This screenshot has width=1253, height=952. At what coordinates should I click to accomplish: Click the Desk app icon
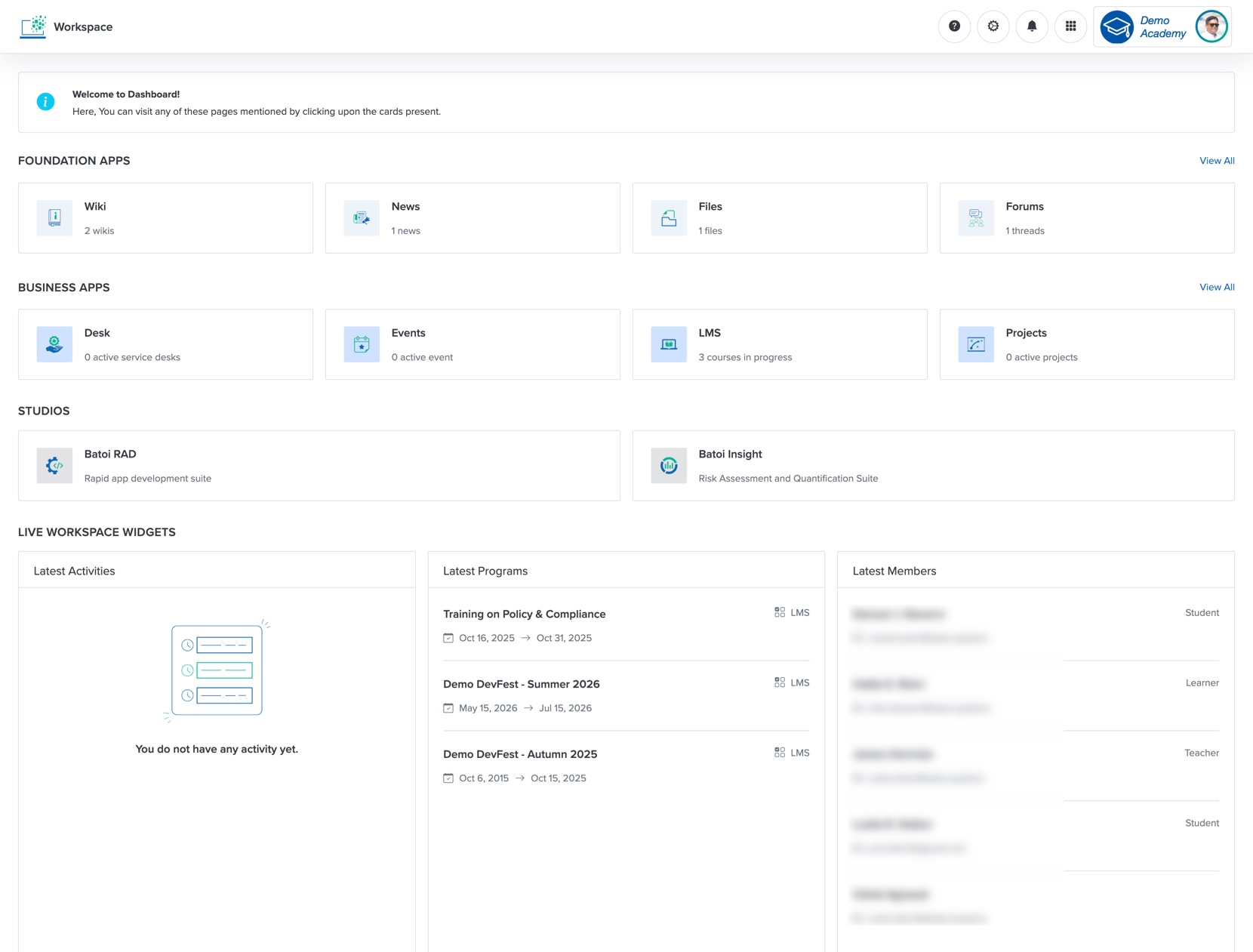coord(54,344)
